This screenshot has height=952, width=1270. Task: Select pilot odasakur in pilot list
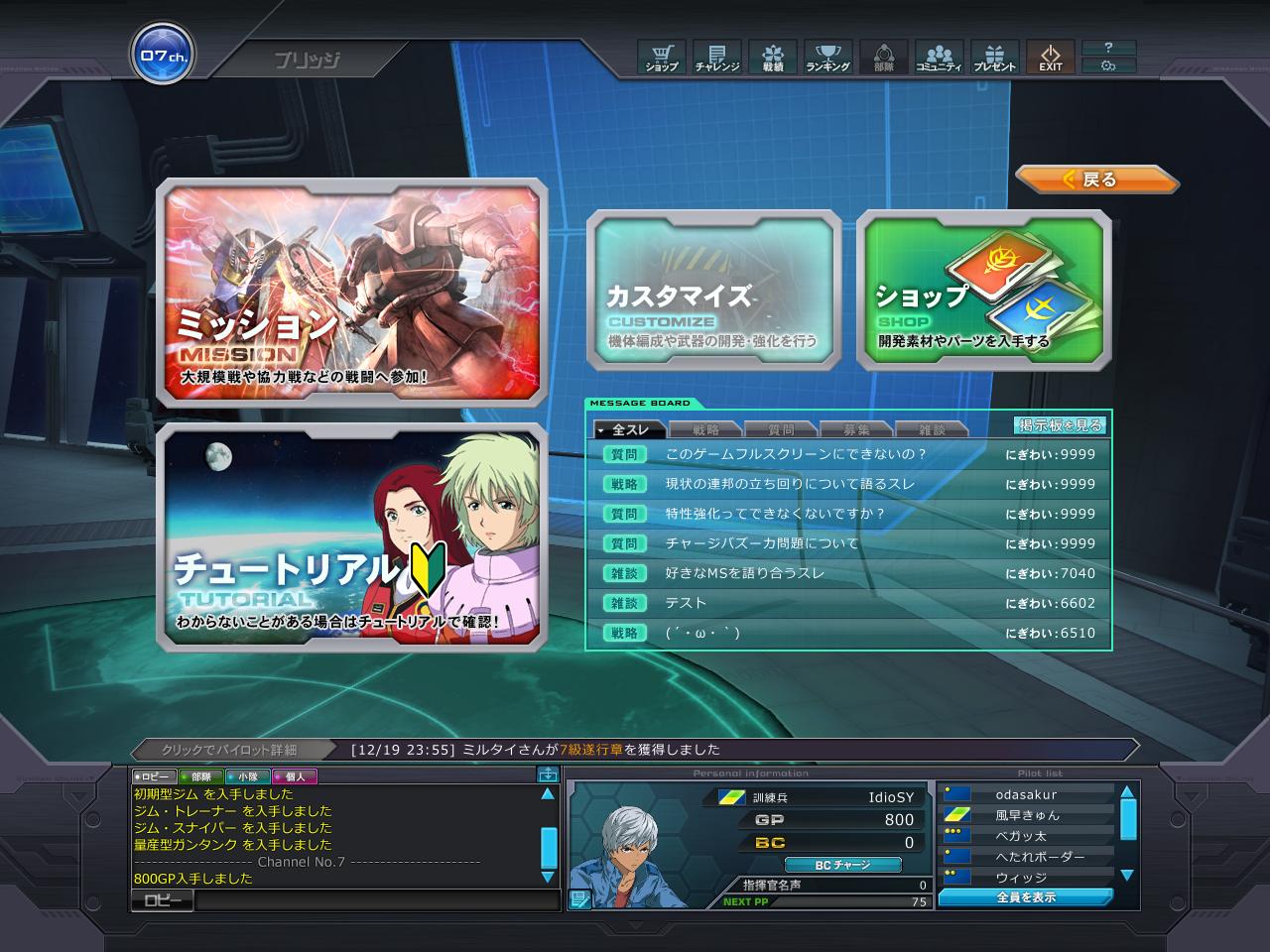coord(1027,793)
